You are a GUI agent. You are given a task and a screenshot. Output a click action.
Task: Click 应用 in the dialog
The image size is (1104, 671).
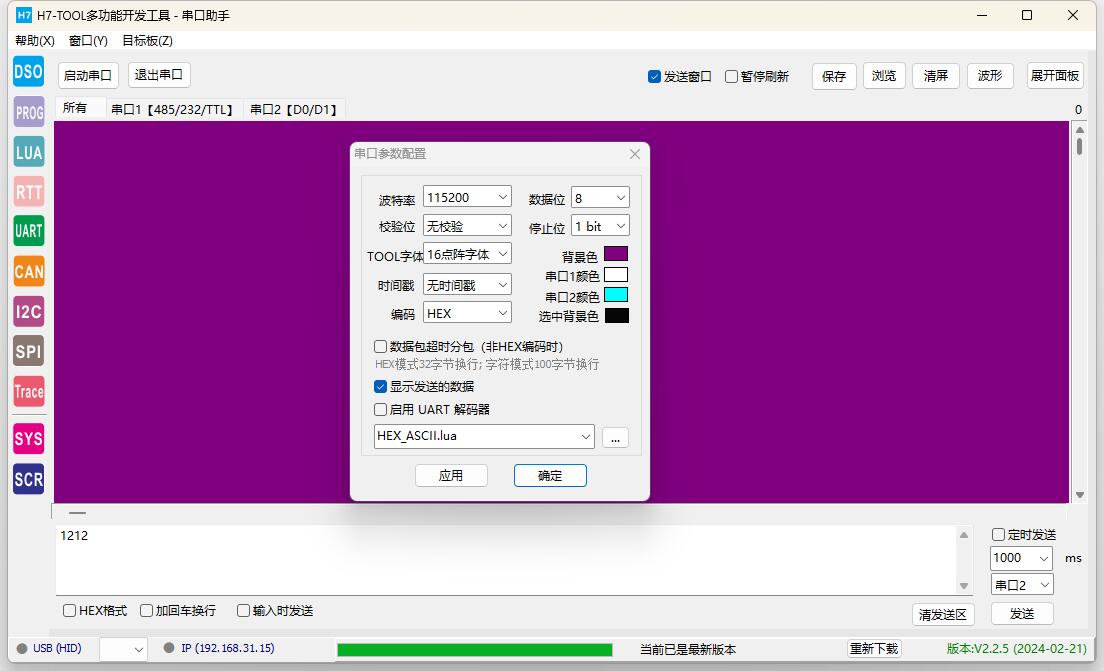(451, 475)
